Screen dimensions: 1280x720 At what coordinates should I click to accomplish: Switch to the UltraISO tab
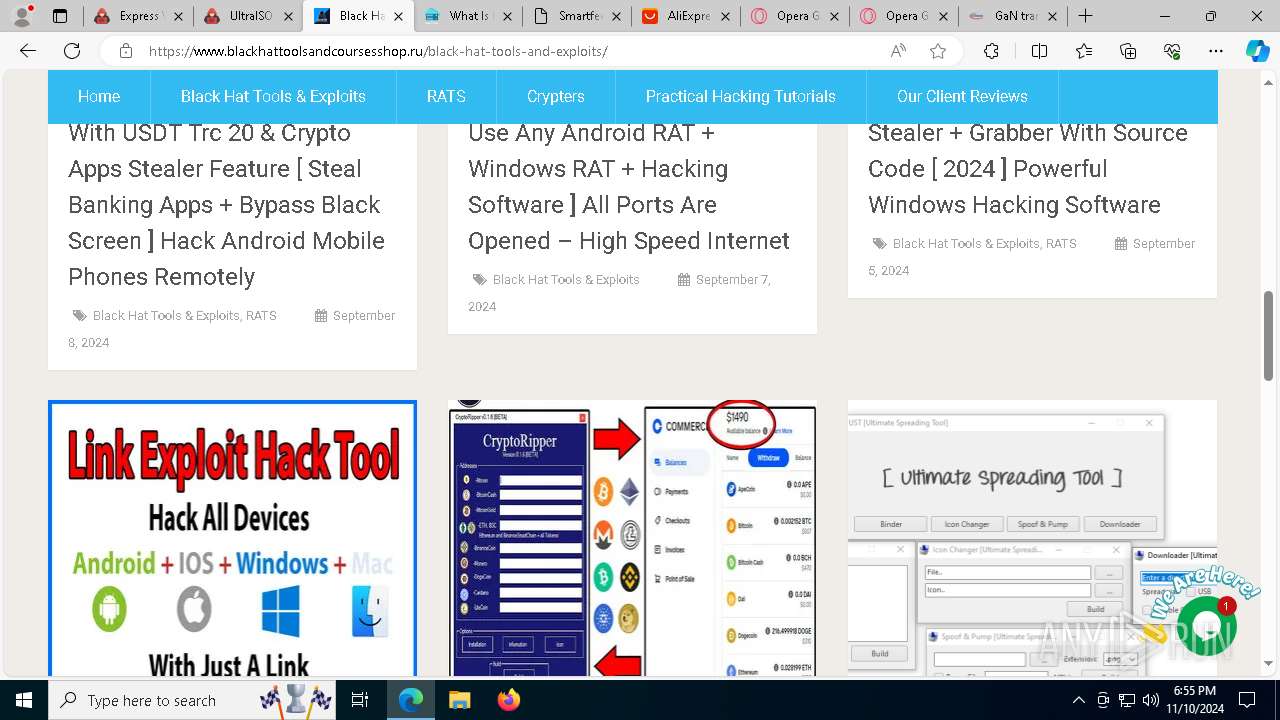click(248, 16)
